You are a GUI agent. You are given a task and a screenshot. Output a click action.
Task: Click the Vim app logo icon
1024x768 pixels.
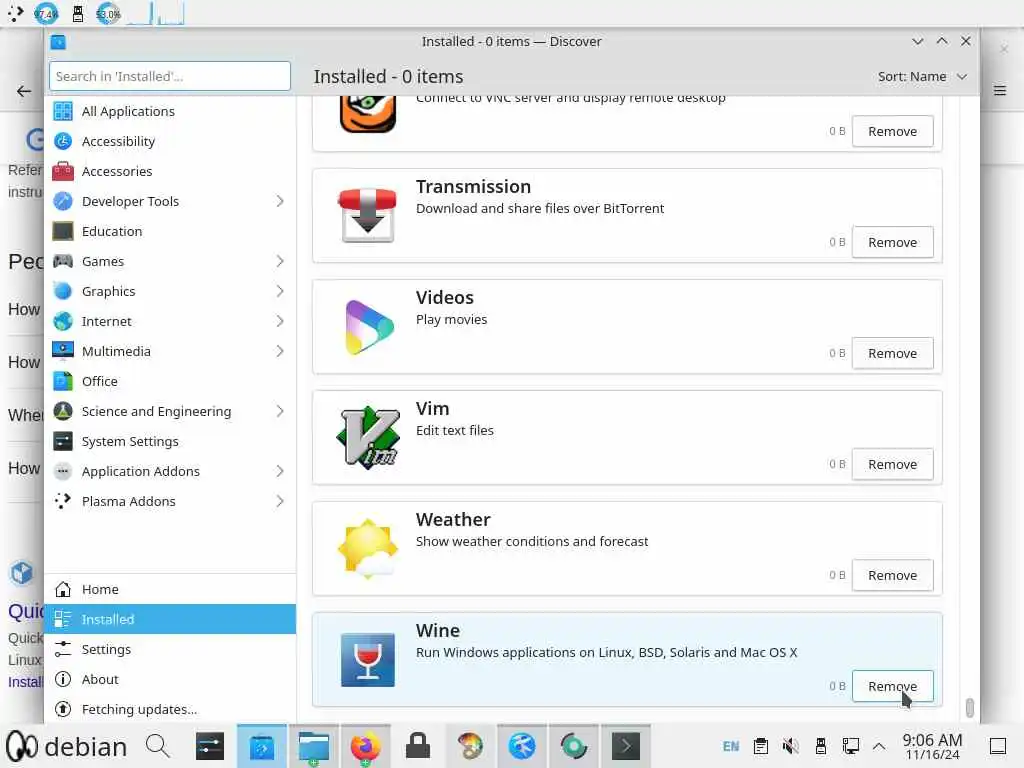[x=368, y=438]
